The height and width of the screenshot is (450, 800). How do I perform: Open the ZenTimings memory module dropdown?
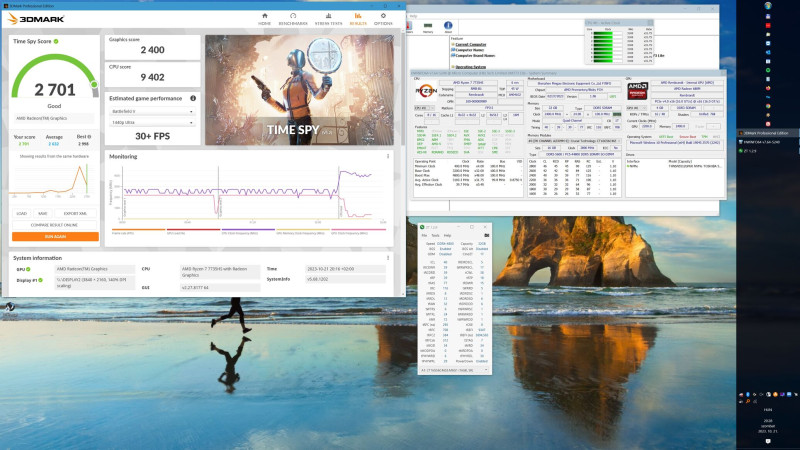tap(454, 370)
